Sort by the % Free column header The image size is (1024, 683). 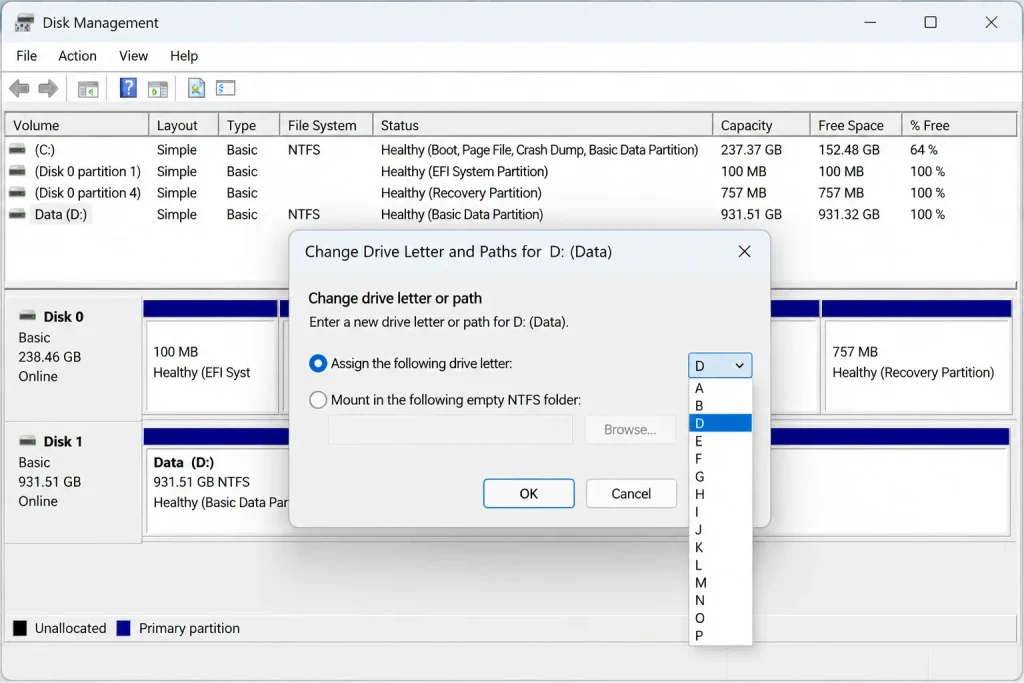point(959,125)
